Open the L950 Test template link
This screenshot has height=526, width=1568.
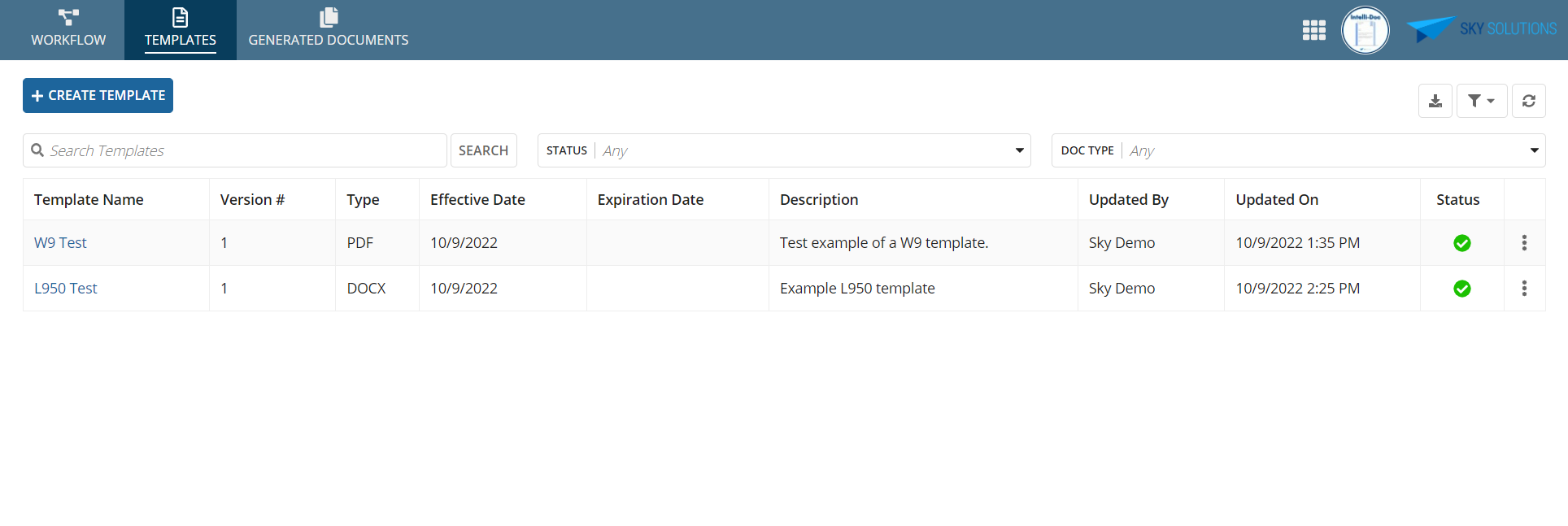65,288
